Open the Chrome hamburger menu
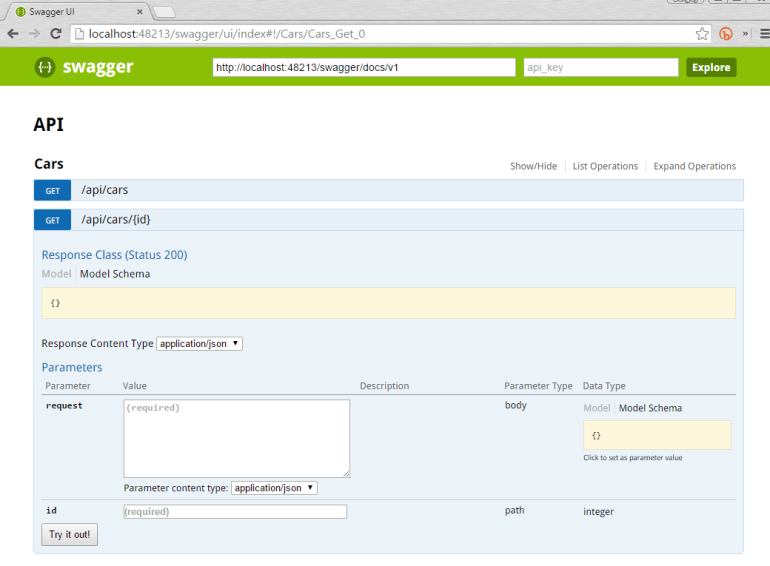This screenshot has height=566, width=770. coord(760,33)
